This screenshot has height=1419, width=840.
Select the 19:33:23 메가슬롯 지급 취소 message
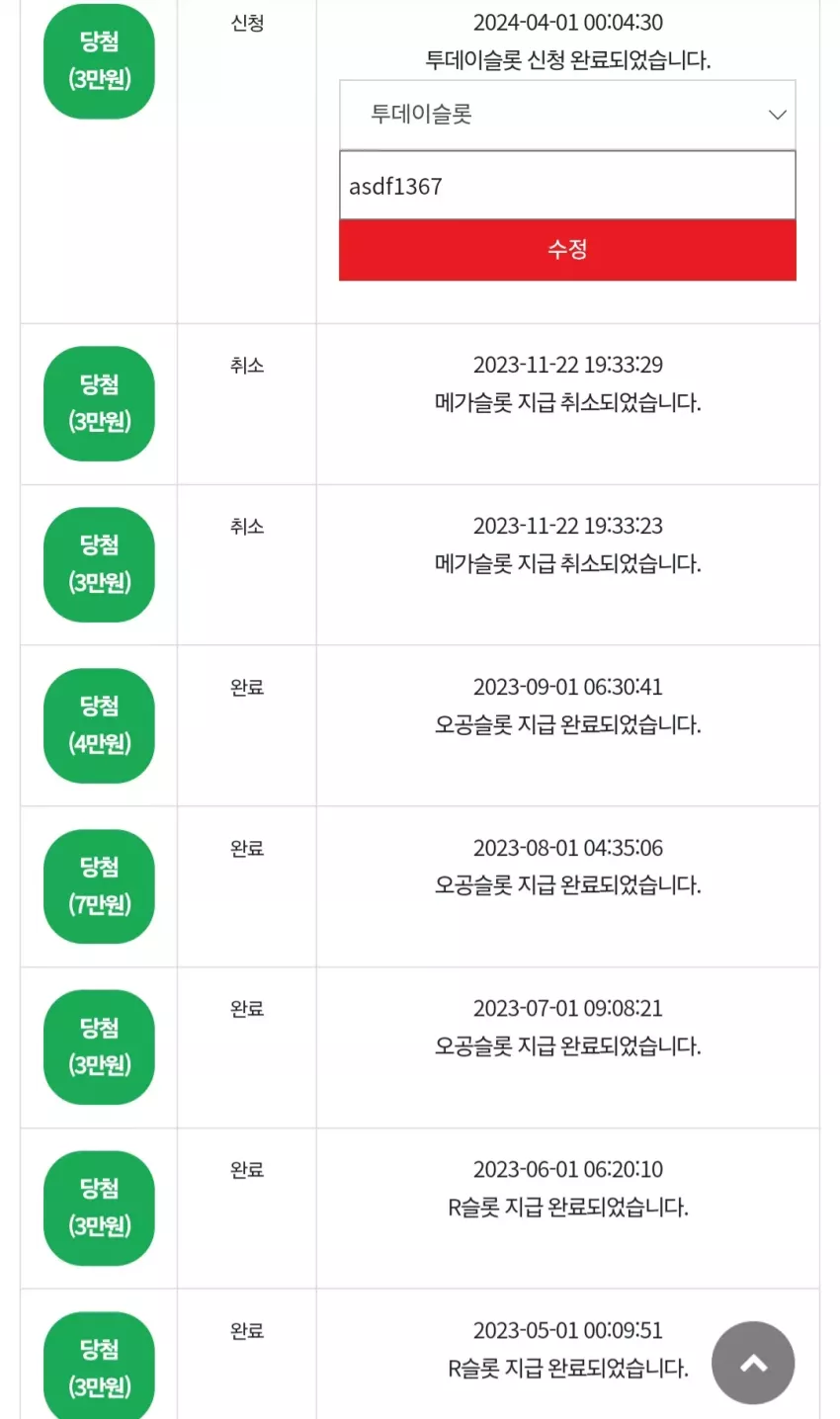(568, 564)
